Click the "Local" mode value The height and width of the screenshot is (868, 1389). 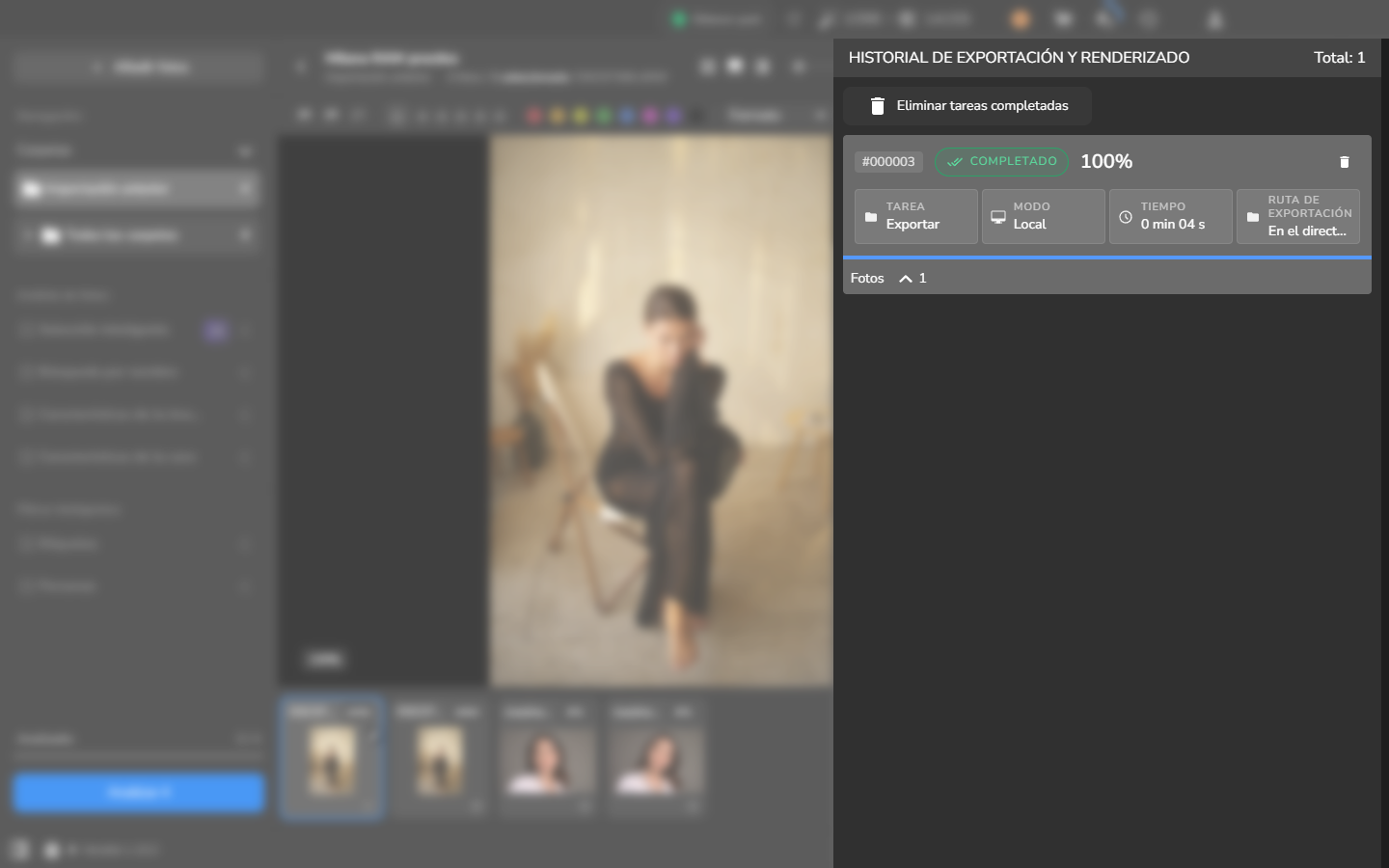click(x=1029, y=224)
